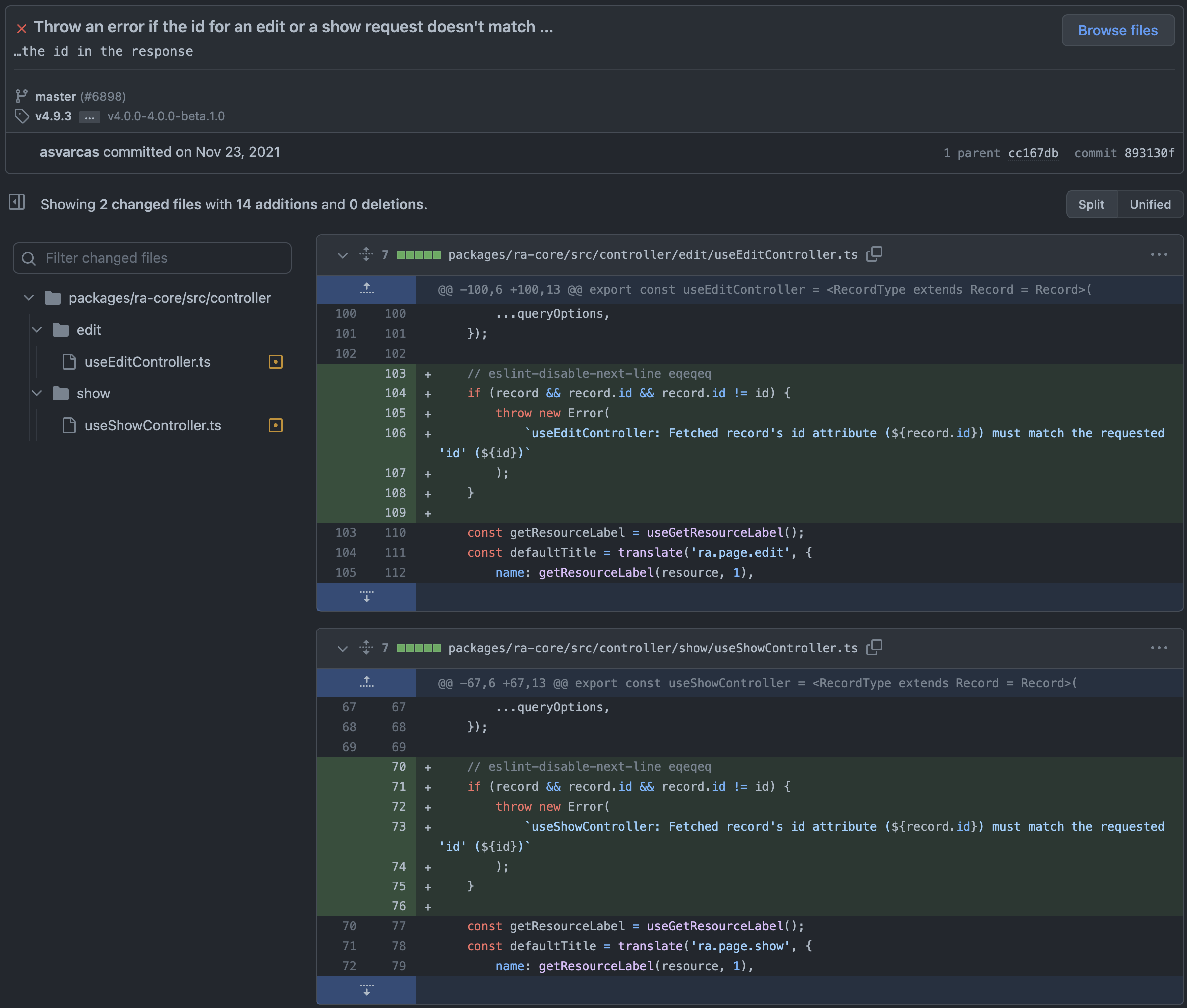Image resolution: width=1187 pixels, height=1008 pixels.
Task: Click the Browse files button
Action: point(1117,30)
